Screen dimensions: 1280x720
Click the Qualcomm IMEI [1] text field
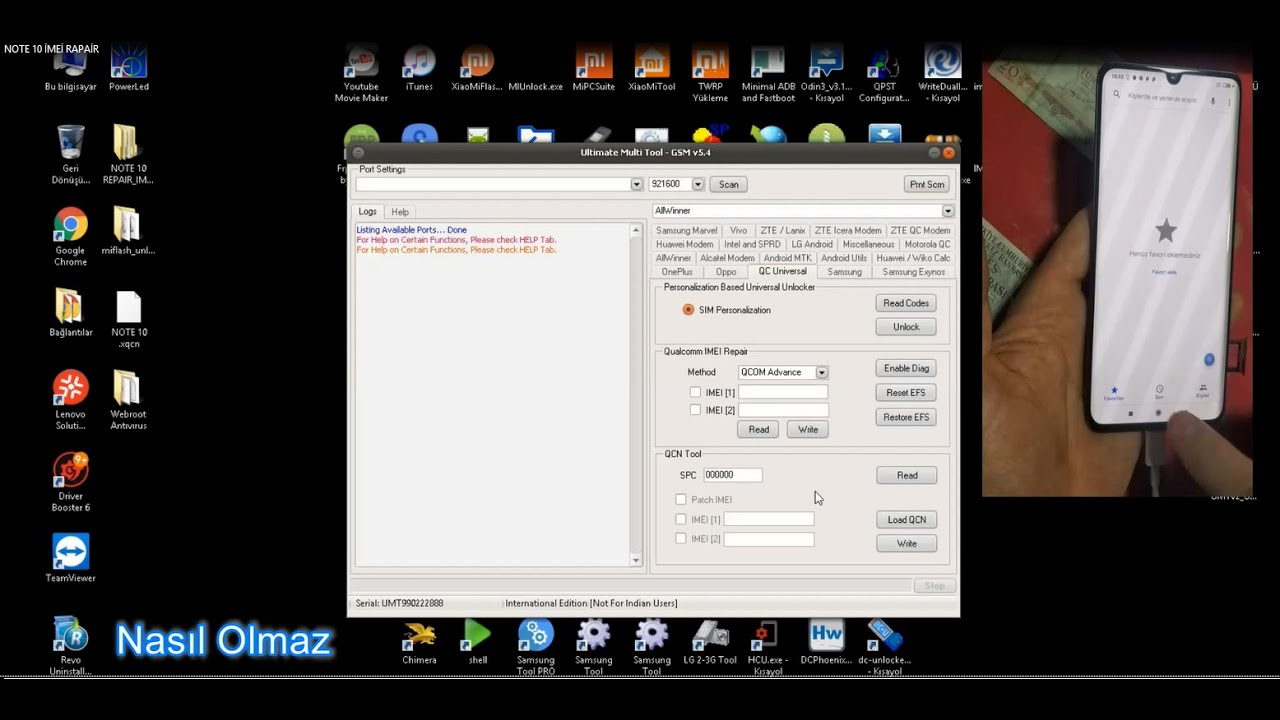click(783, 392)
